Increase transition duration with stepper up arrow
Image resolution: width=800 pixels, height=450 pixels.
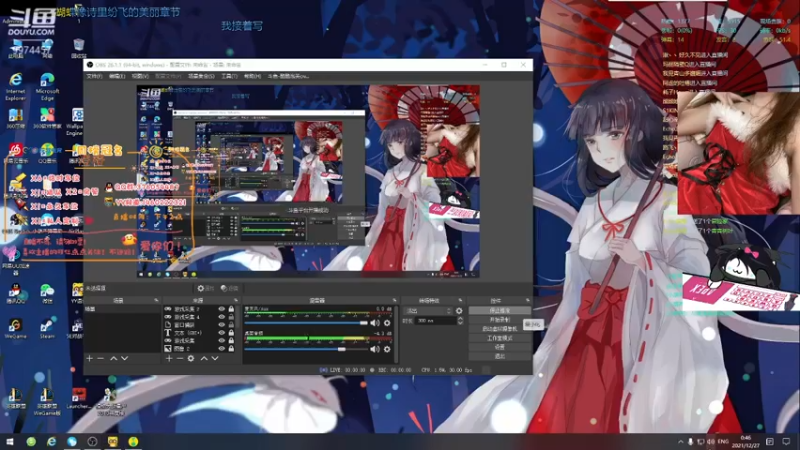tap(460, 318)
